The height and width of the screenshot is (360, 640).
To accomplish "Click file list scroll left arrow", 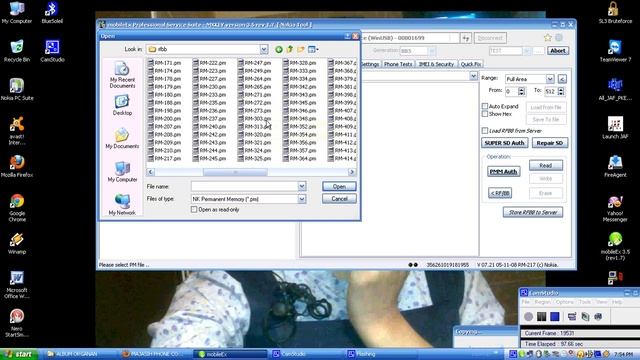I will [151, 172].
